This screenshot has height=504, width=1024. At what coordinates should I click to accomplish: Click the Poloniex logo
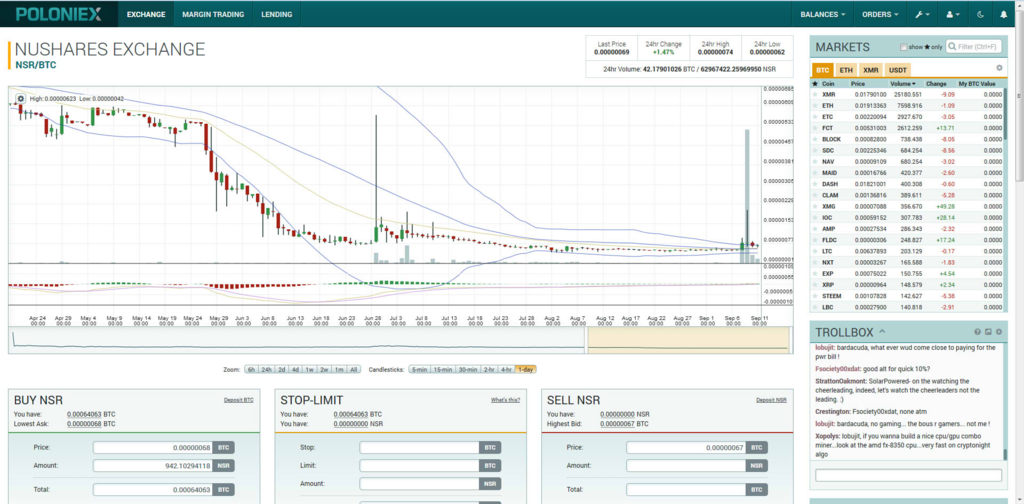[59, 14]
